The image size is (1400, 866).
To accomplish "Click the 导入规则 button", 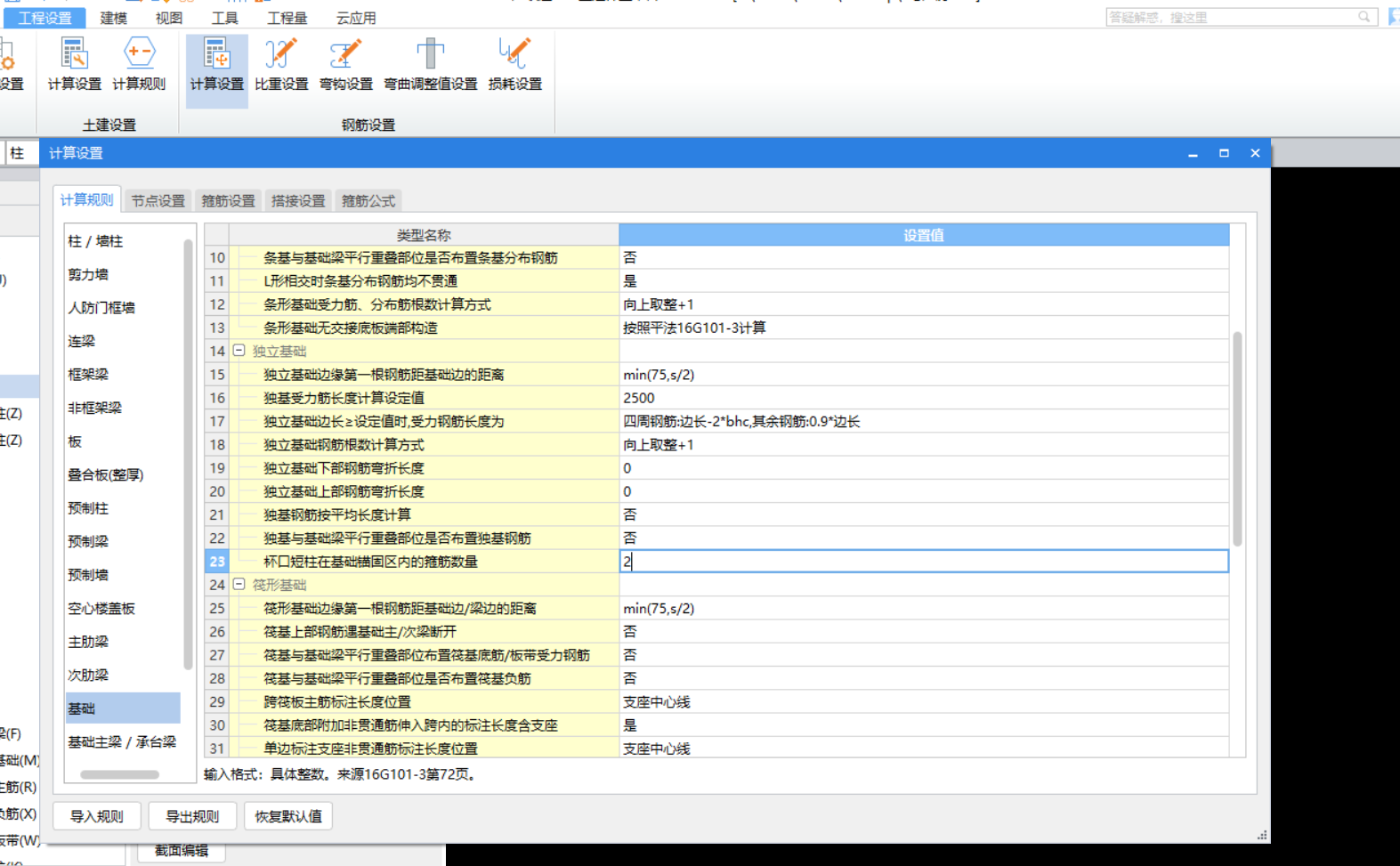I will (x=96, y=816).
